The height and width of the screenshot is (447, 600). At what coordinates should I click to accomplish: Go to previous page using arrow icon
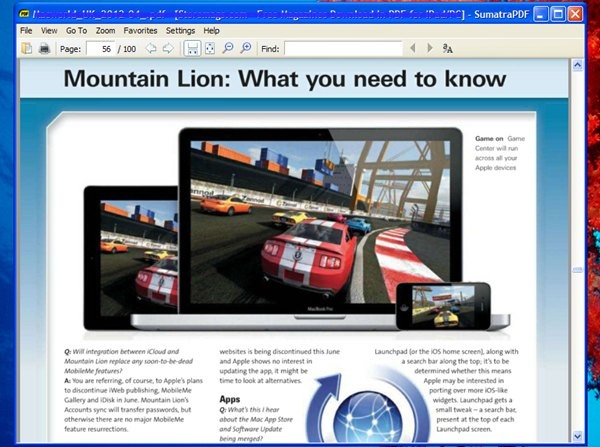[x=151, y=48]
